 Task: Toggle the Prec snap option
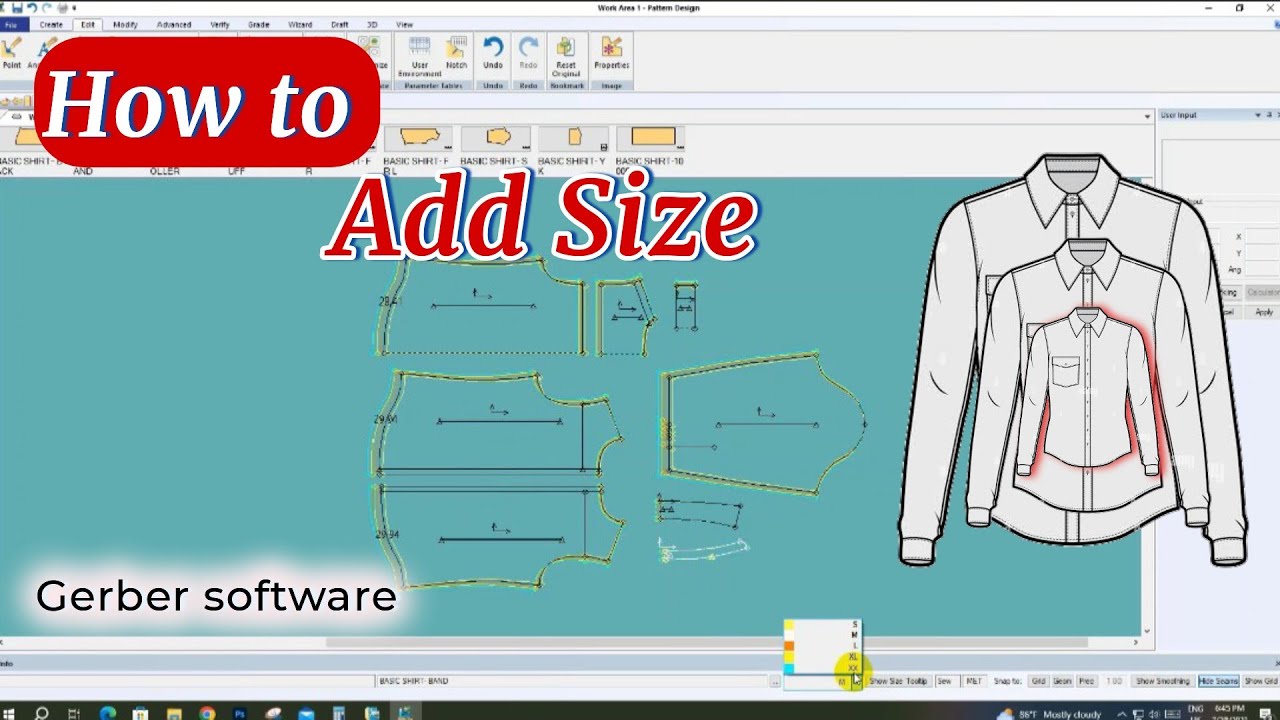click(x=1086, y=681)
